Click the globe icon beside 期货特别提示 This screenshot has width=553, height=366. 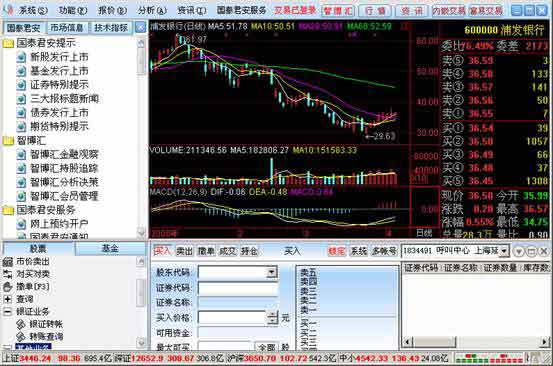tap(21, 127)
